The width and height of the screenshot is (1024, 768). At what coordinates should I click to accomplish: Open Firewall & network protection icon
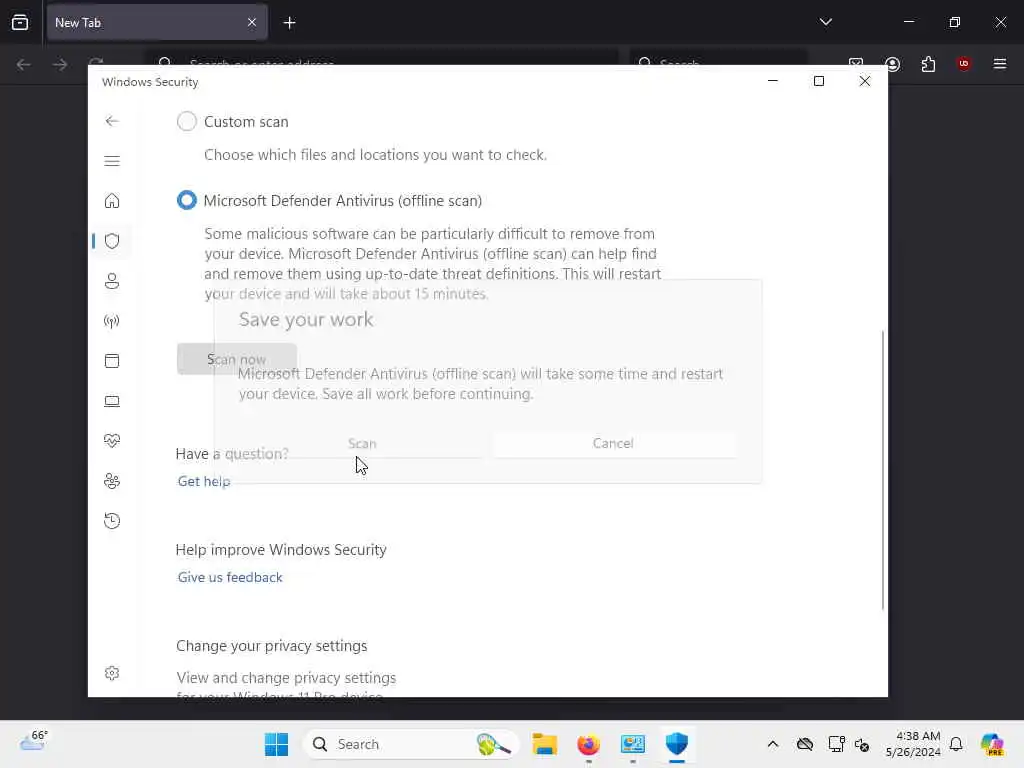pyautogui.click(x=112, y=321)
